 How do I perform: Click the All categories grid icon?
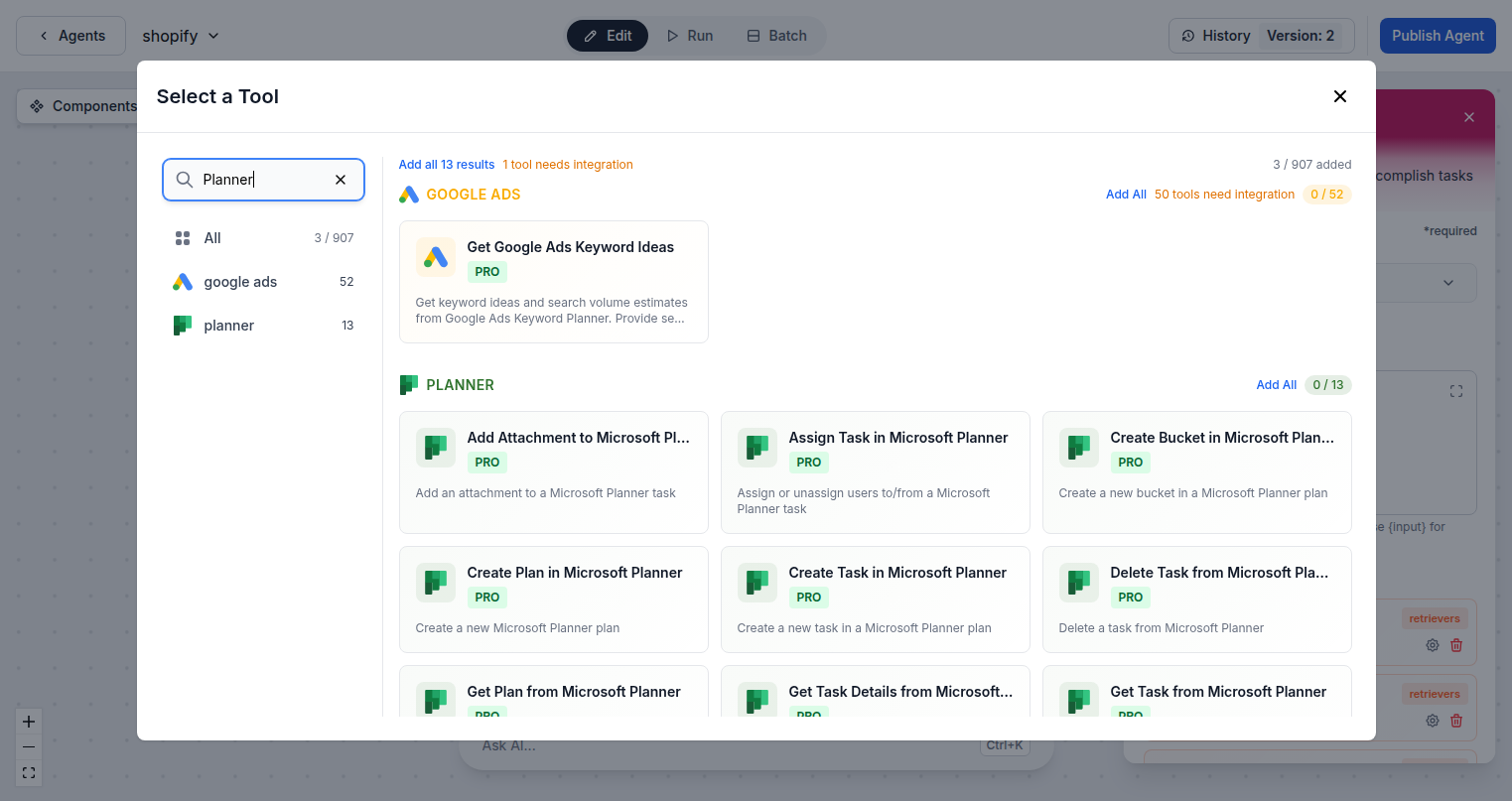[183, 237]
